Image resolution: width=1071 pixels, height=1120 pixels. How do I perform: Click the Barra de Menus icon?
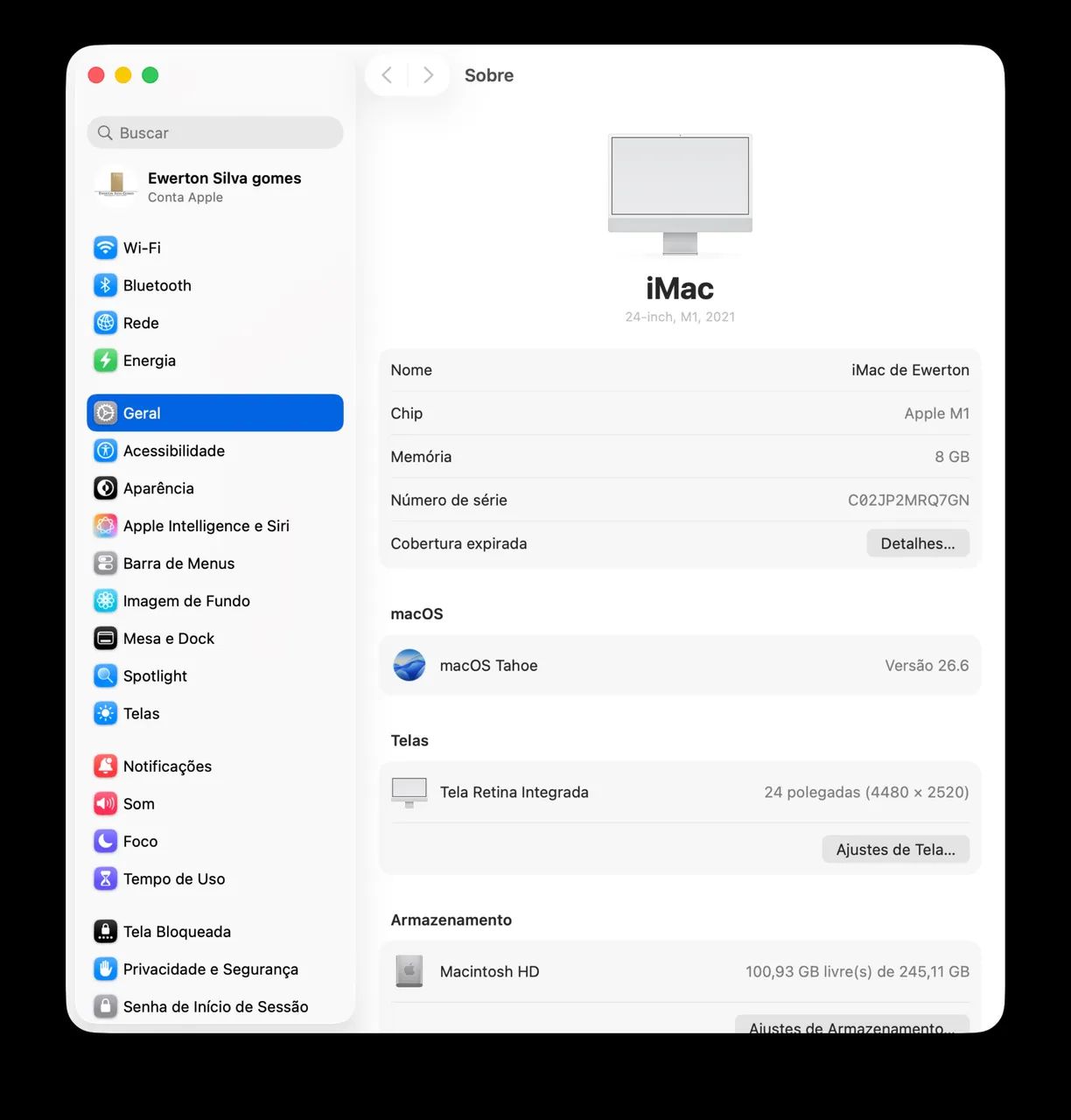tap(105, 563)
